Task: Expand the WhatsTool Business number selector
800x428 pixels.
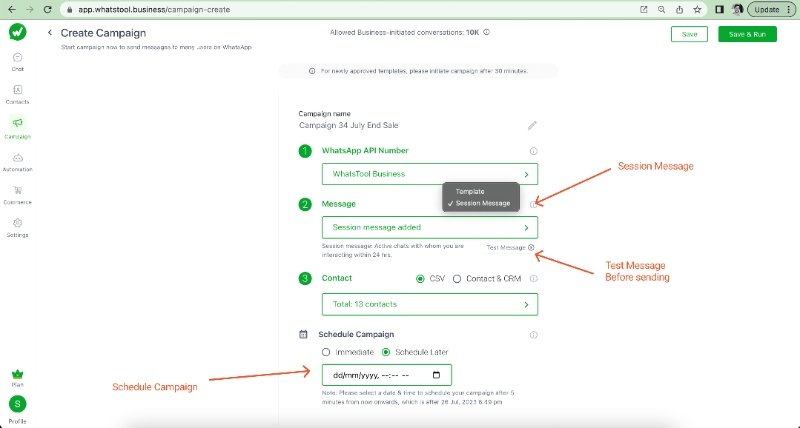Action: coord(429,174)
